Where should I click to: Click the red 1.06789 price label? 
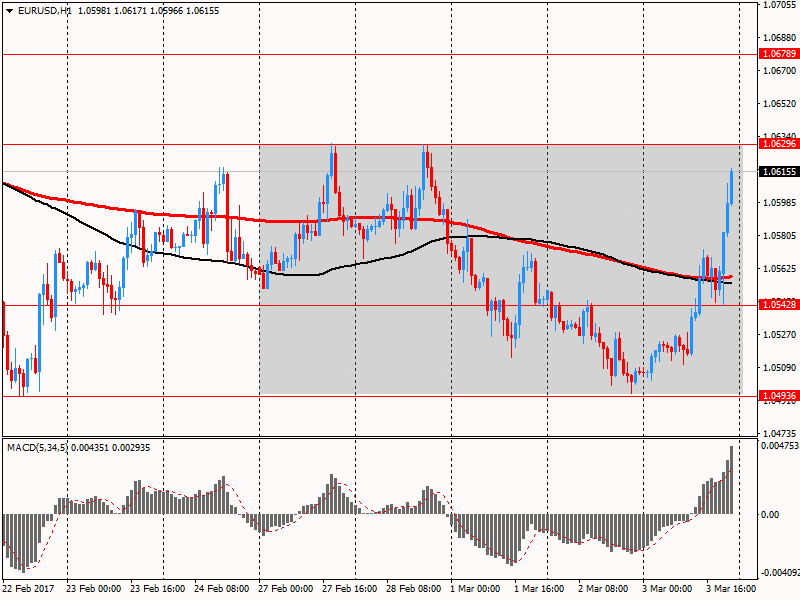click(778, 53)
